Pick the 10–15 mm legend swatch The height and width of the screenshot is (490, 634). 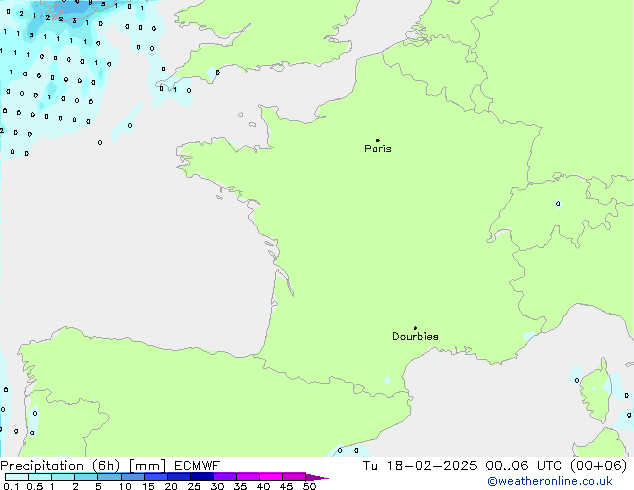[x=133, y=477]
